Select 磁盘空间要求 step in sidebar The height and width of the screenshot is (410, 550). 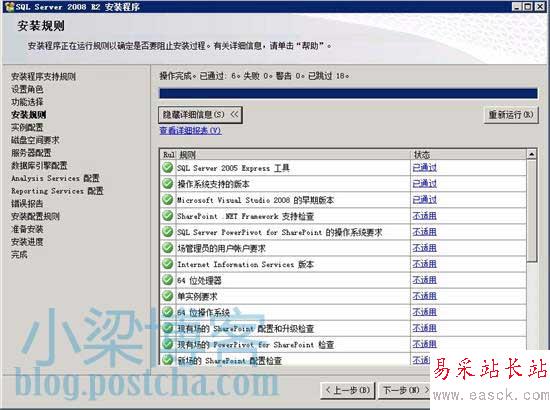tap(35, 140)
